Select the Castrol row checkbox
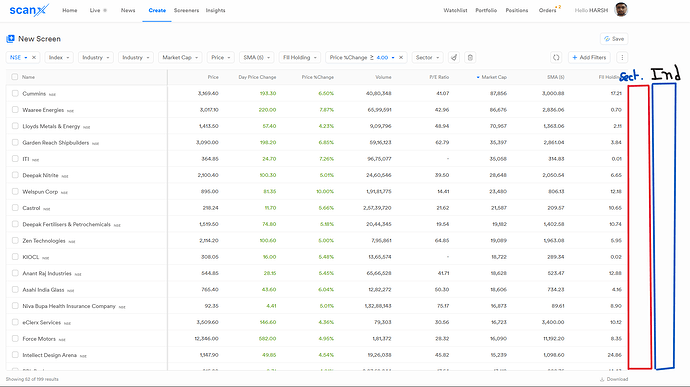 tap(15, 208)
